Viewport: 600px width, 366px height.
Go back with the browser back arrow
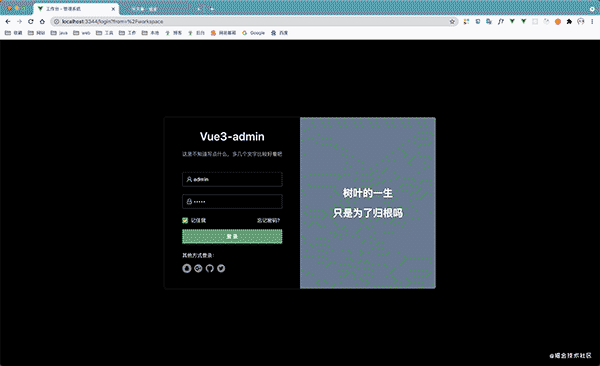click(x=8, y=21)
